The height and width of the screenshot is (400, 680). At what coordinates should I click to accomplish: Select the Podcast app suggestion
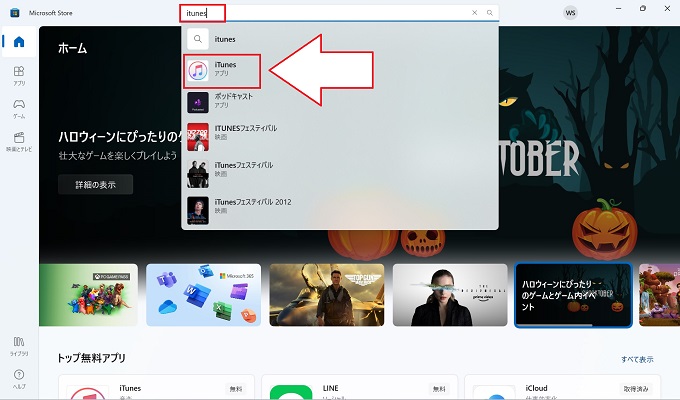click(x=340, y=102)
